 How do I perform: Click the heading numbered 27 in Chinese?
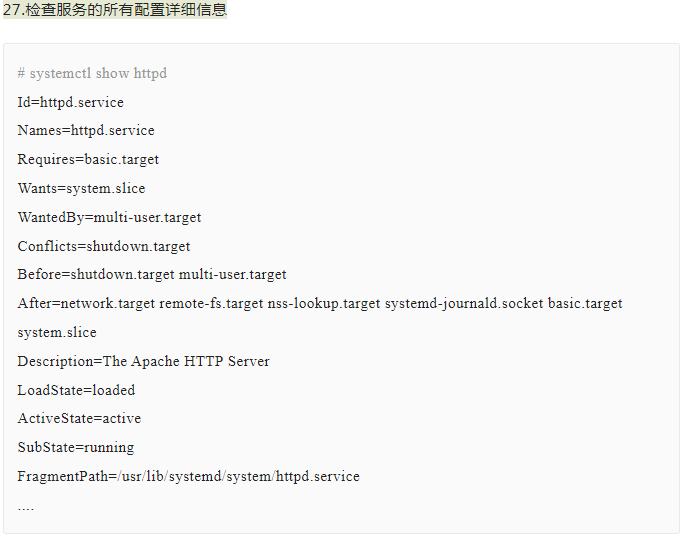(x=115, y=11)
